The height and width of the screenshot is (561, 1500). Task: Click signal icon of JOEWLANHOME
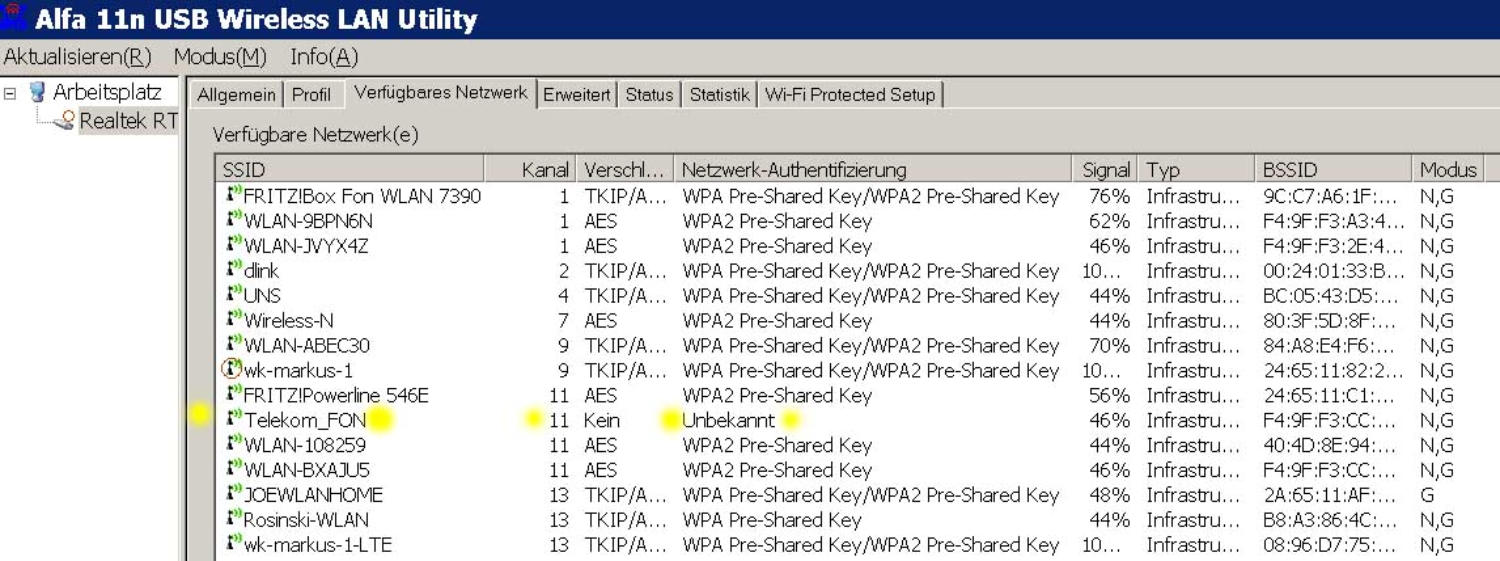point(234,495)
